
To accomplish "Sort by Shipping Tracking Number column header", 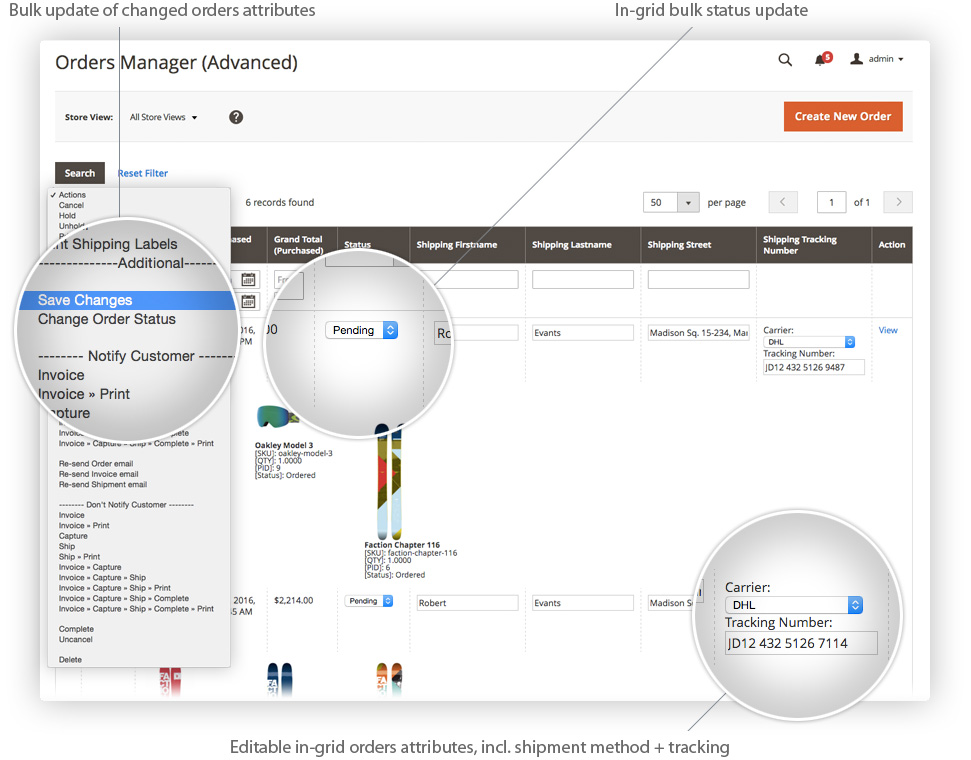I will (799, 245).
